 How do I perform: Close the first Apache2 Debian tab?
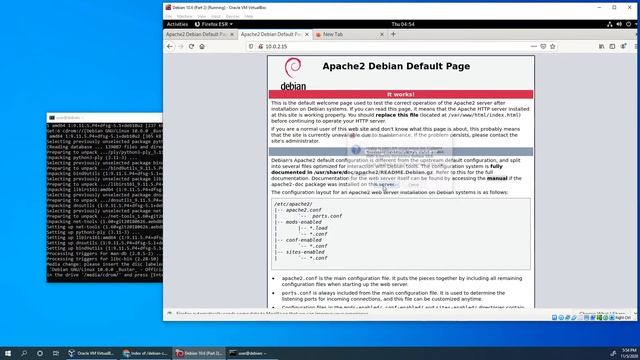[232, 34]
